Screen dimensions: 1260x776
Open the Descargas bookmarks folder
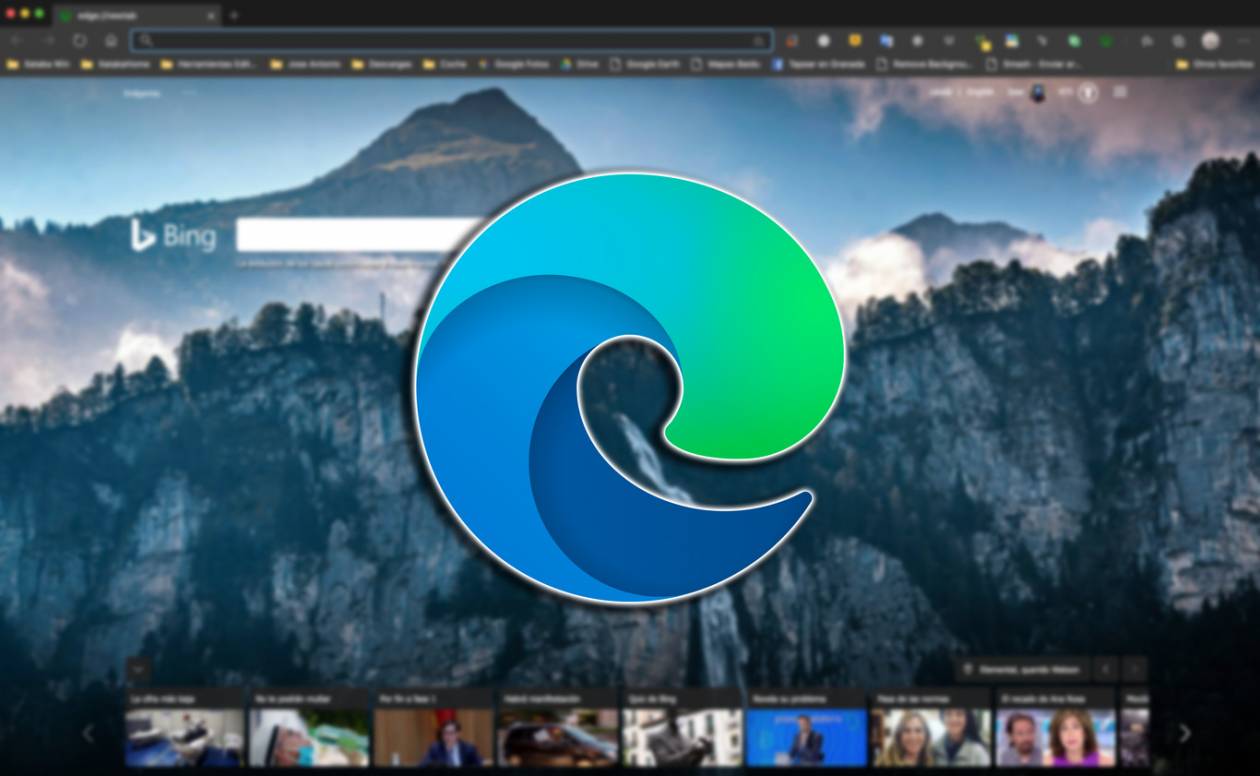coord(381,64)
